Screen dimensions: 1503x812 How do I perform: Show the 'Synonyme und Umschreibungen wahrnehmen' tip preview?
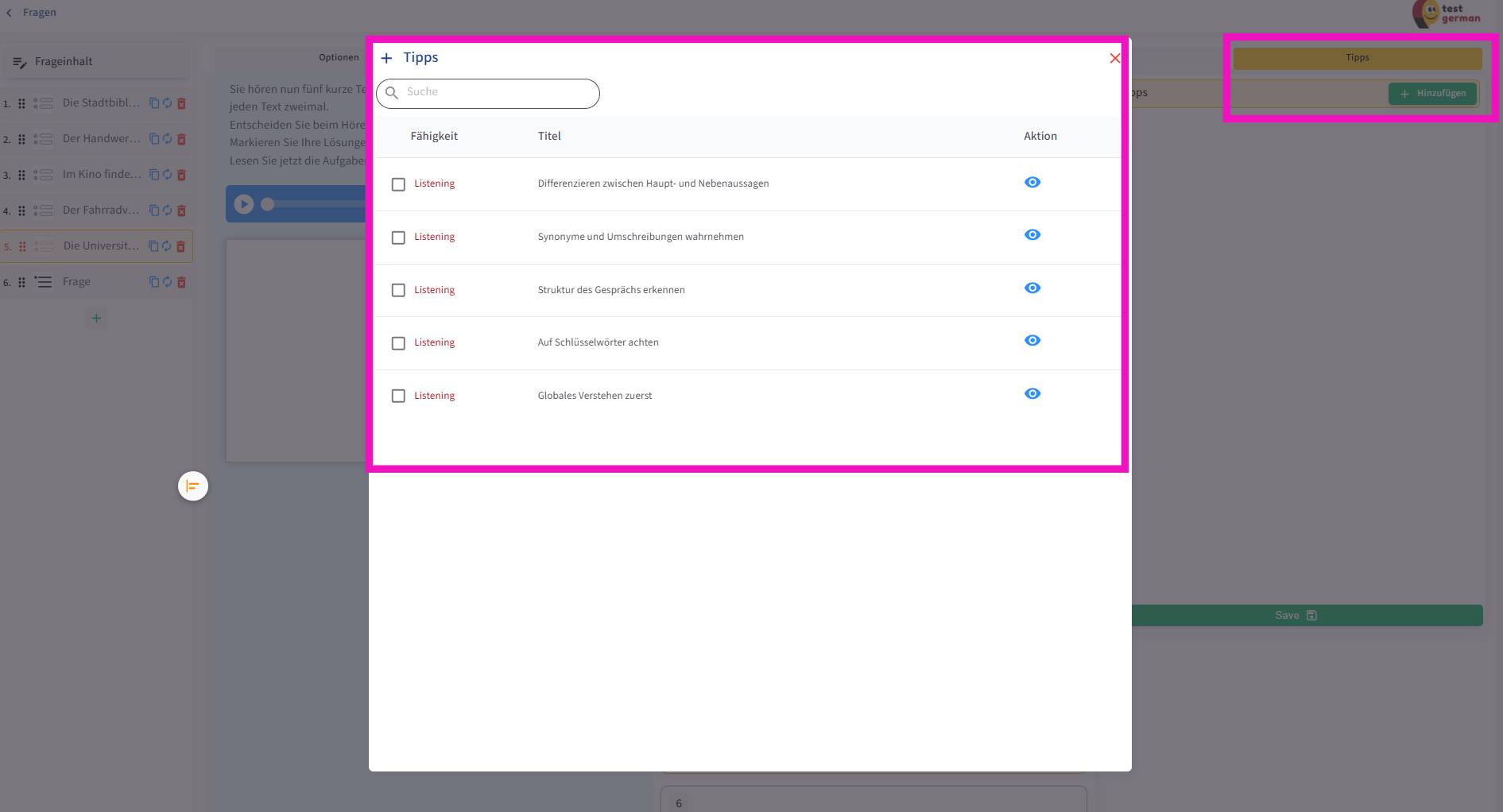1032,235
